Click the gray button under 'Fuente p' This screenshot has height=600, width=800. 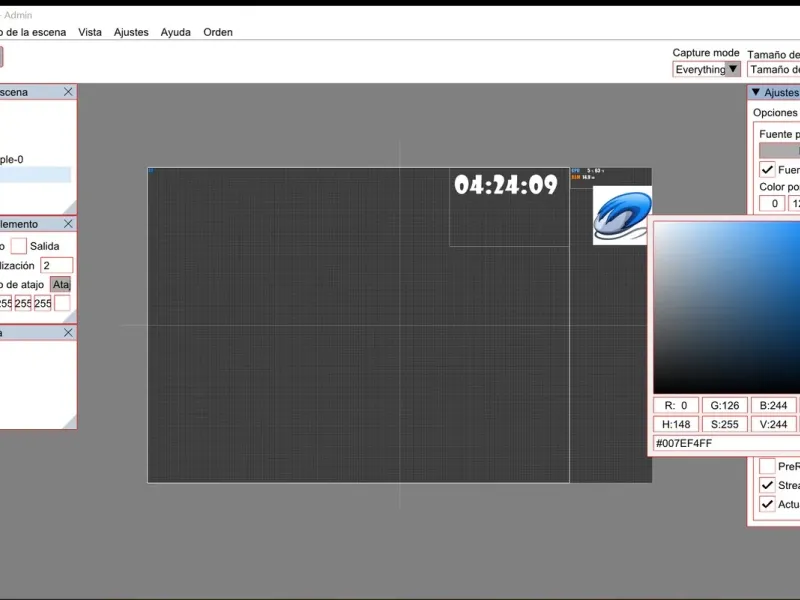tap(780, 151)
